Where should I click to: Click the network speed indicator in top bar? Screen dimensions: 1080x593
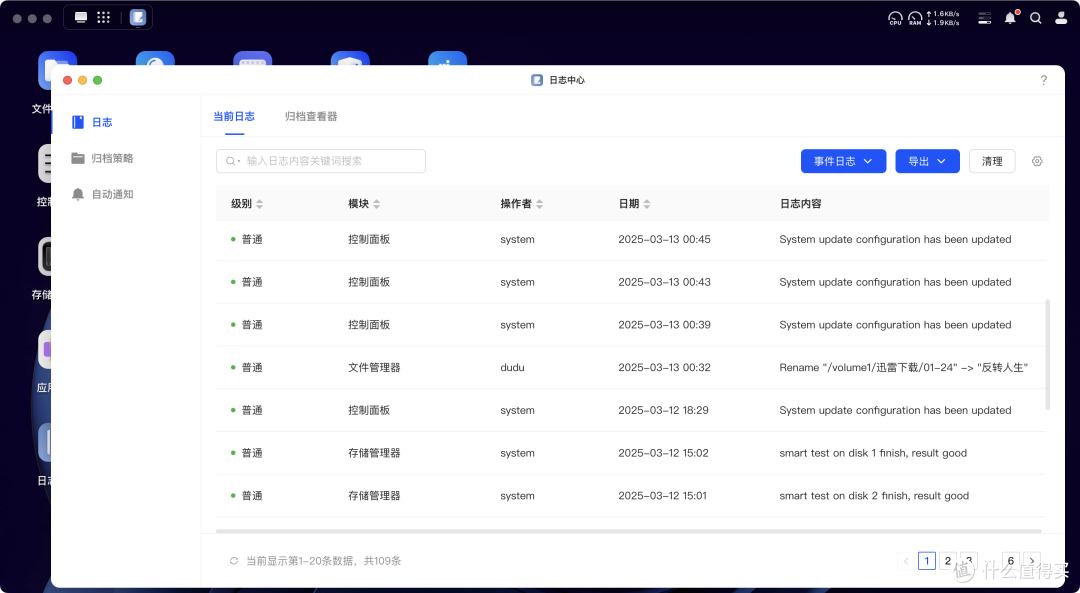coord(943,18)
